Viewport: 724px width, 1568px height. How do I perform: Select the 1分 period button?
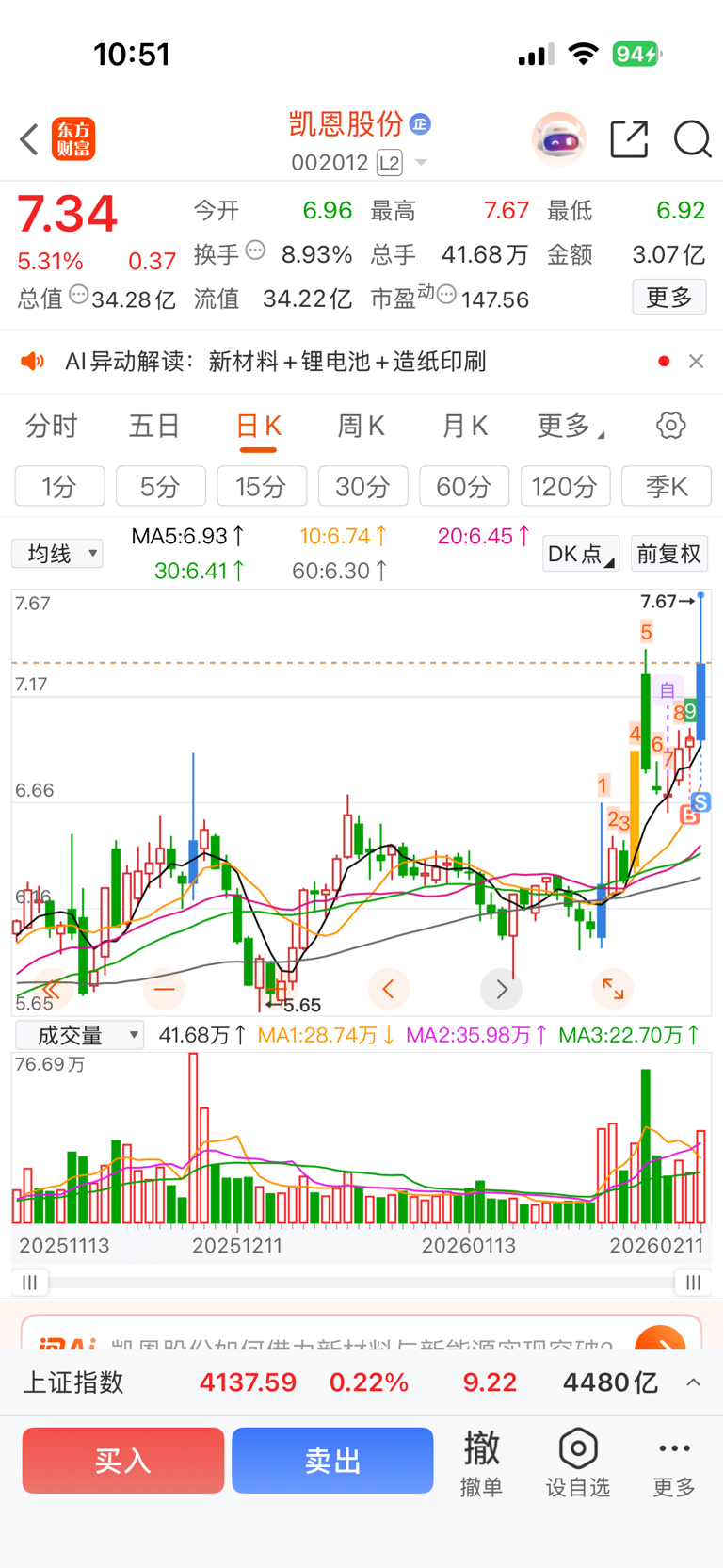59,487
